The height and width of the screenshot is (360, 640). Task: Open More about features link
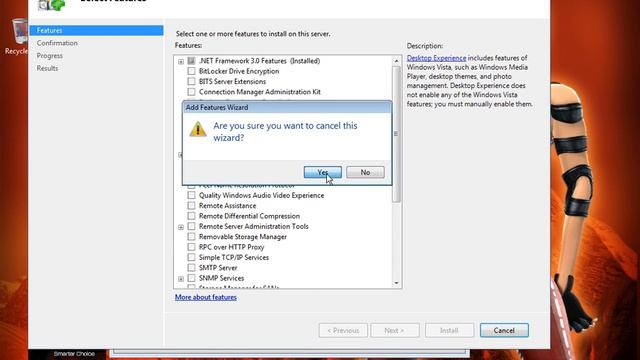(206, 297)
